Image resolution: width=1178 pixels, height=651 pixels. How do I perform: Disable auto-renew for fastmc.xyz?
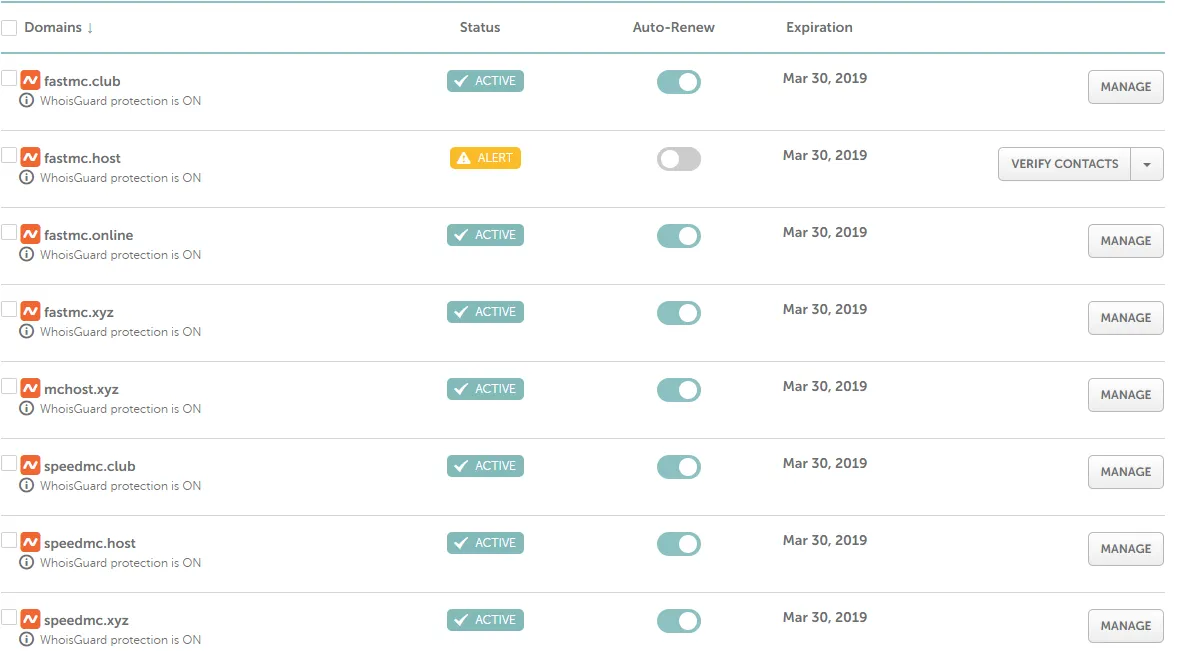coord(678,313)
